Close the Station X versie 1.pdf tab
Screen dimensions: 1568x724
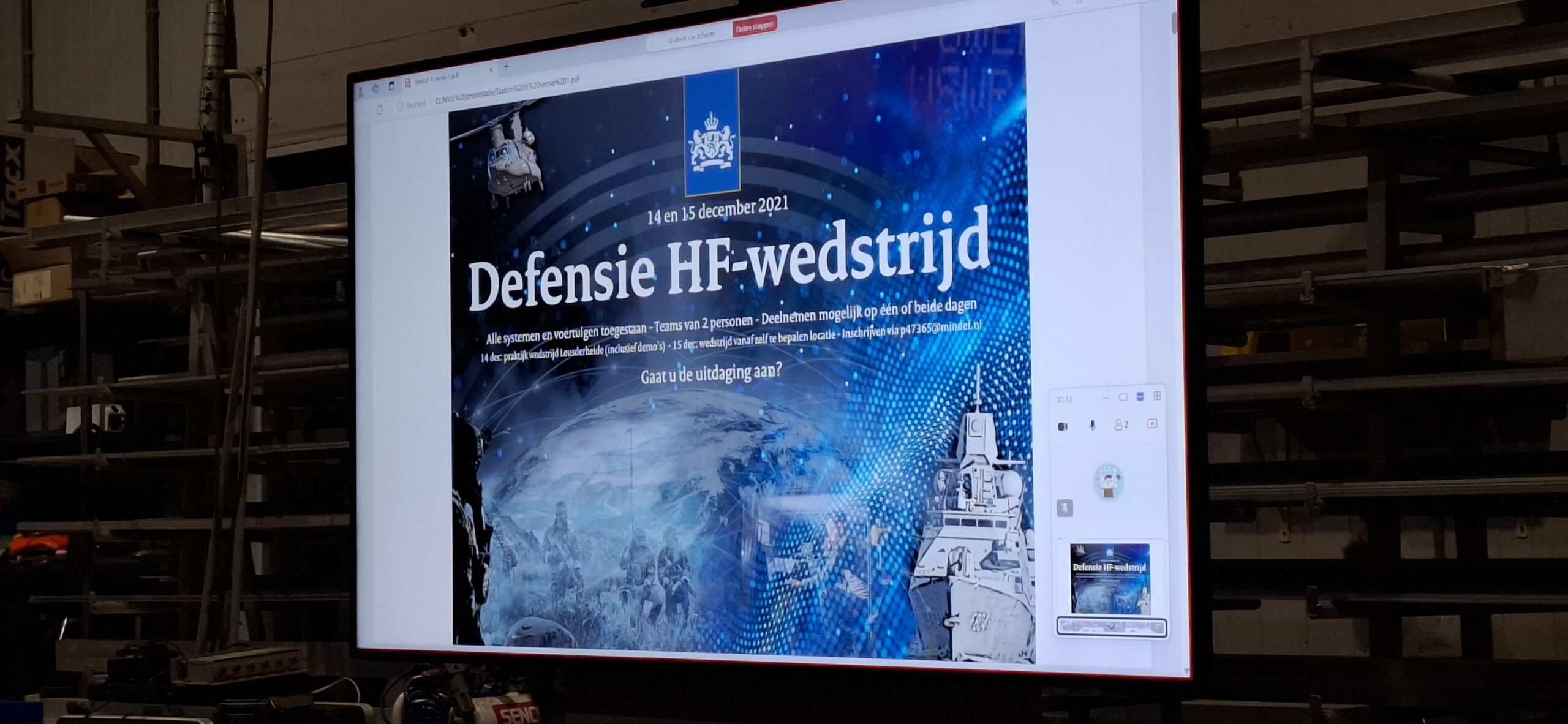click(491, 70)
